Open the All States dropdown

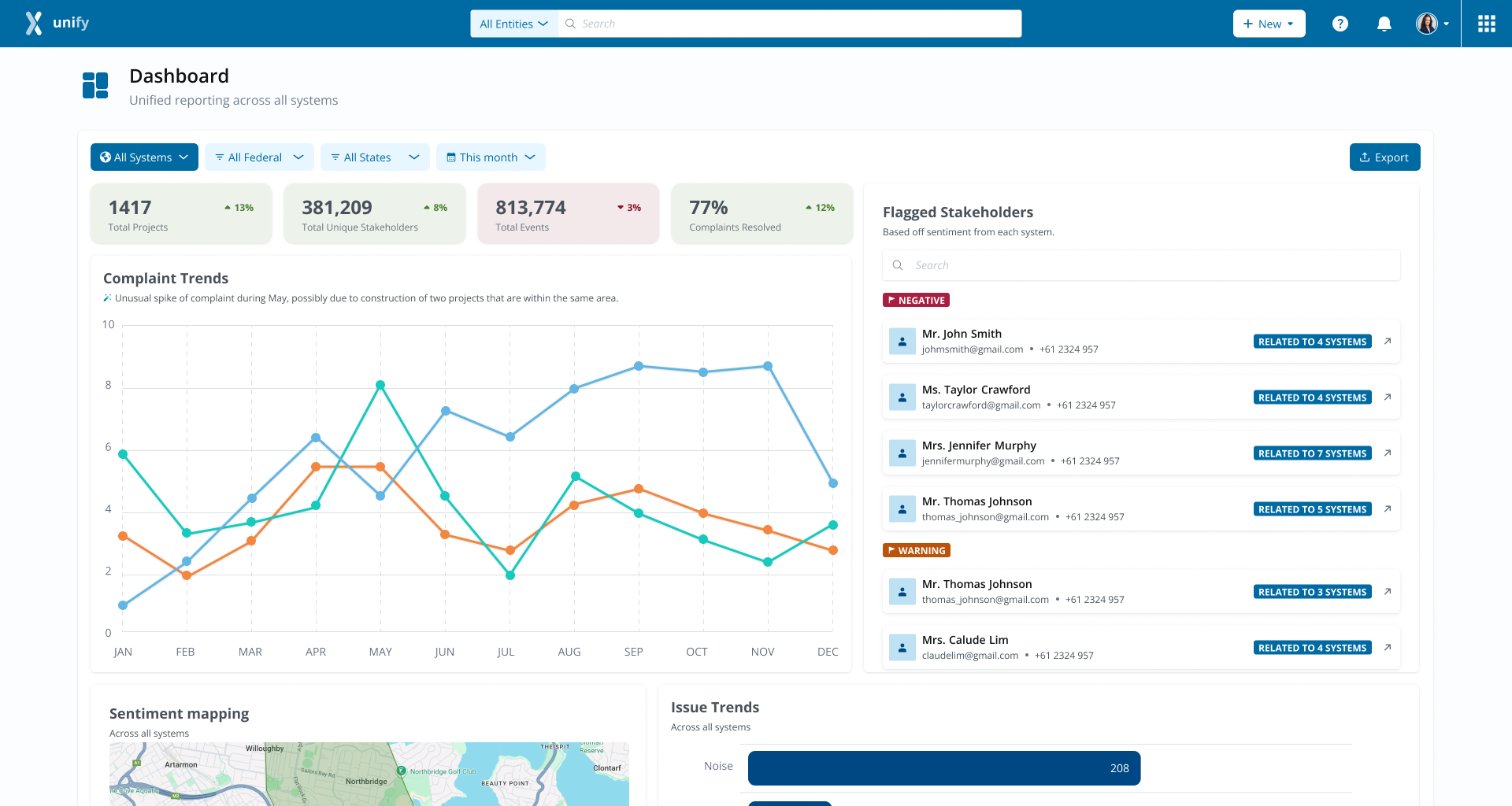click(x=375, y=157)
